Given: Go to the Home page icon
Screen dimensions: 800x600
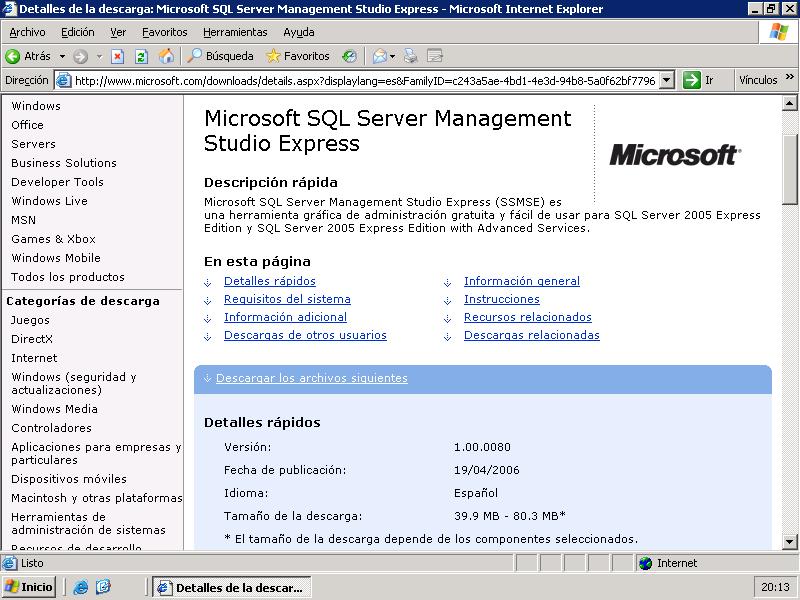Looking at the screenshot, I should (x=166, y=56).
